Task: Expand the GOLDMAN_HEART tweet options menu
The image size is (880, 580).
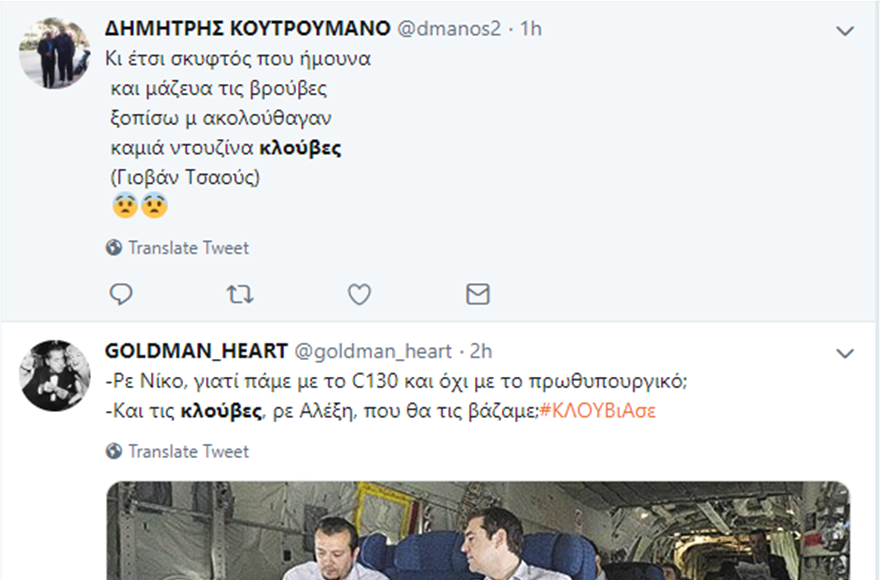Action: 845,353
